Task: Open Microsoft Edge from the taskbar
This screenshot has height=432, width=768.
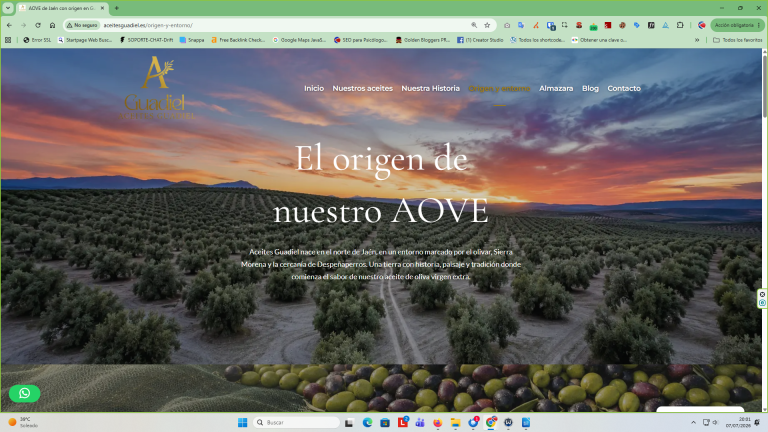Action: [367, 422]
